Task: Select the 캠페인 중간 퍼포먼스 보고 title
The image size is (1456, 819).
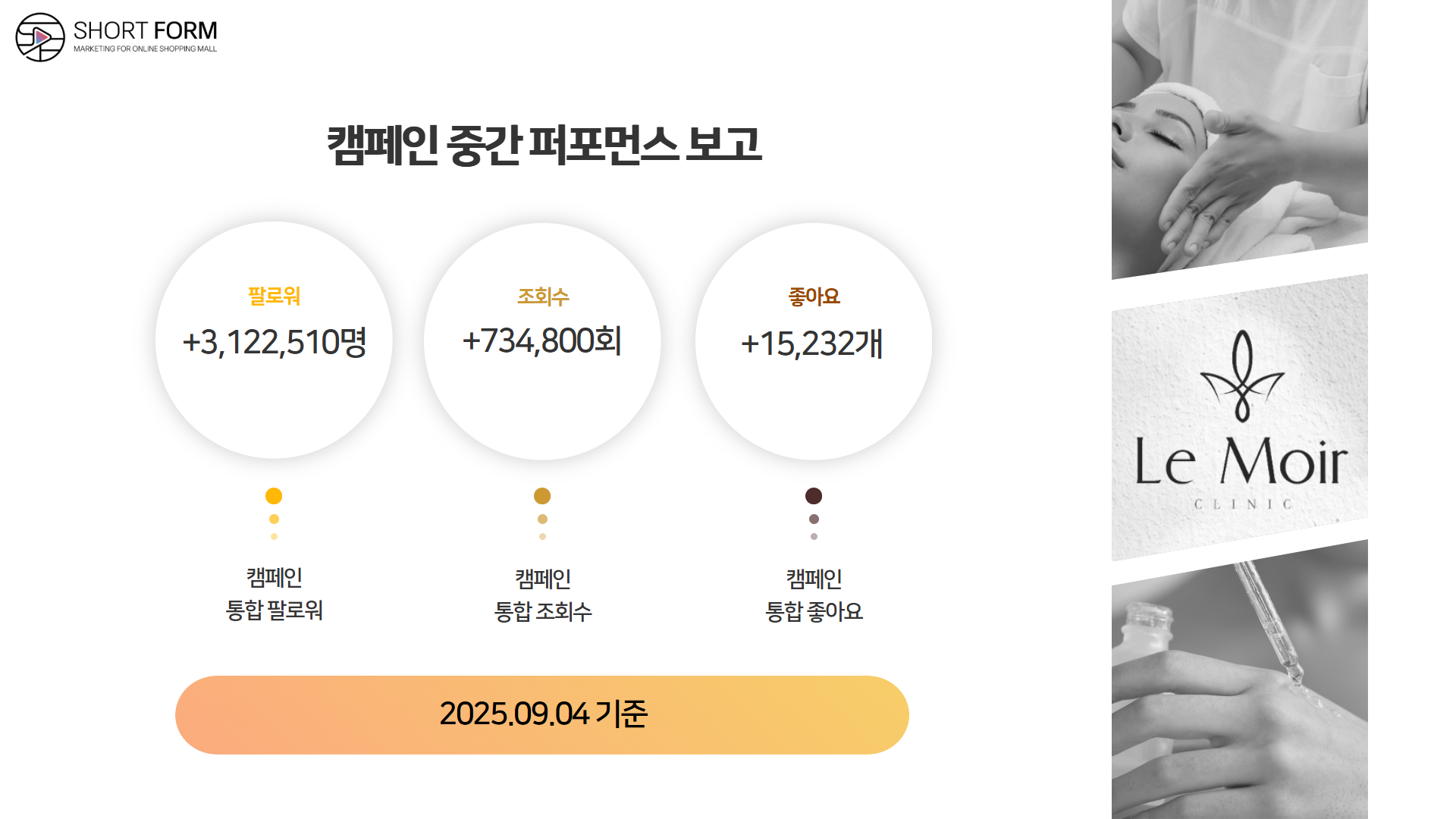Action: 544,144
